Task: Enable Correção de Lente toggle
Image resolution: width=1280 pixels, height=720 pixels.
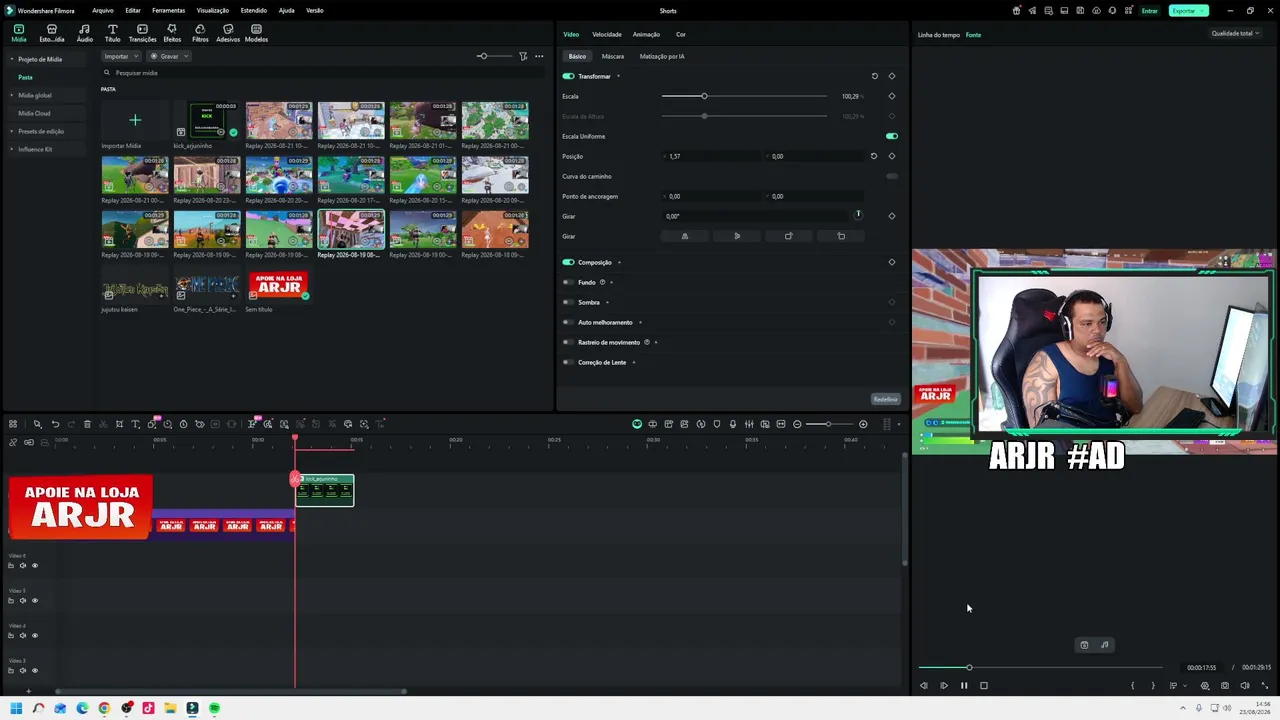Action: [x=568, y=362]
